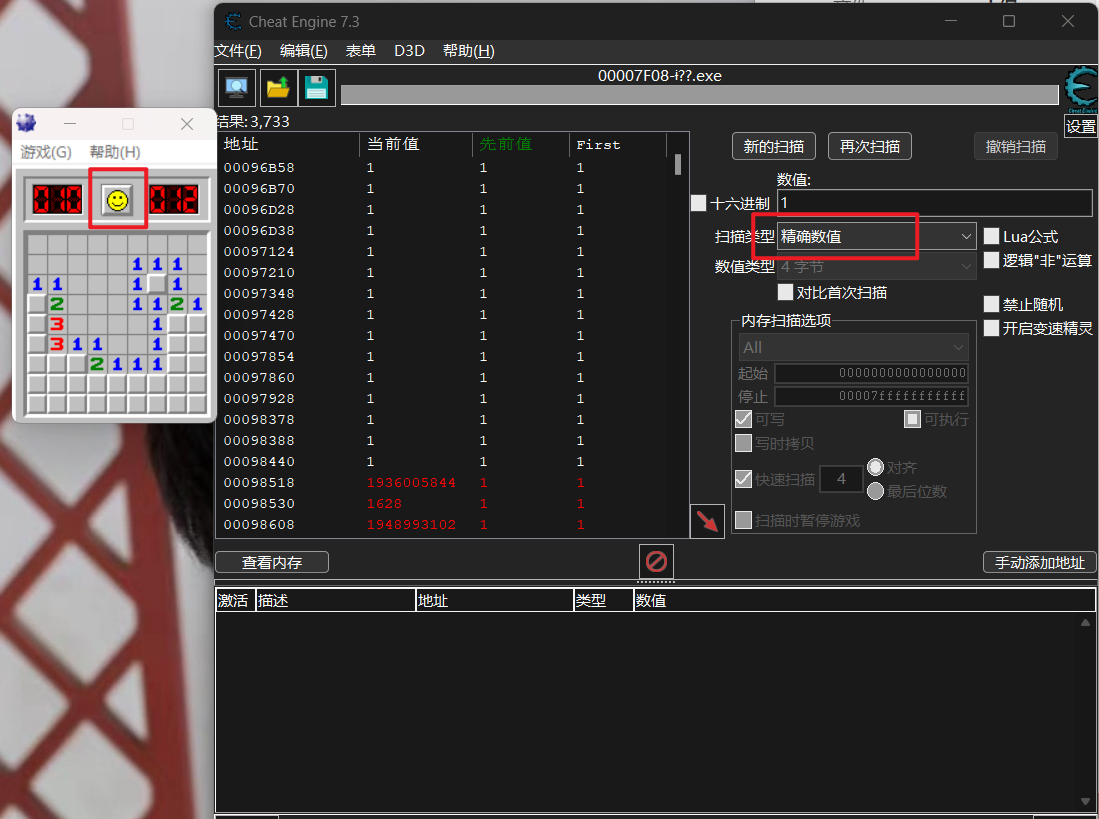Click the 查看内存 button
This screenshot has width=1099, height=819.
pos(272,563)
